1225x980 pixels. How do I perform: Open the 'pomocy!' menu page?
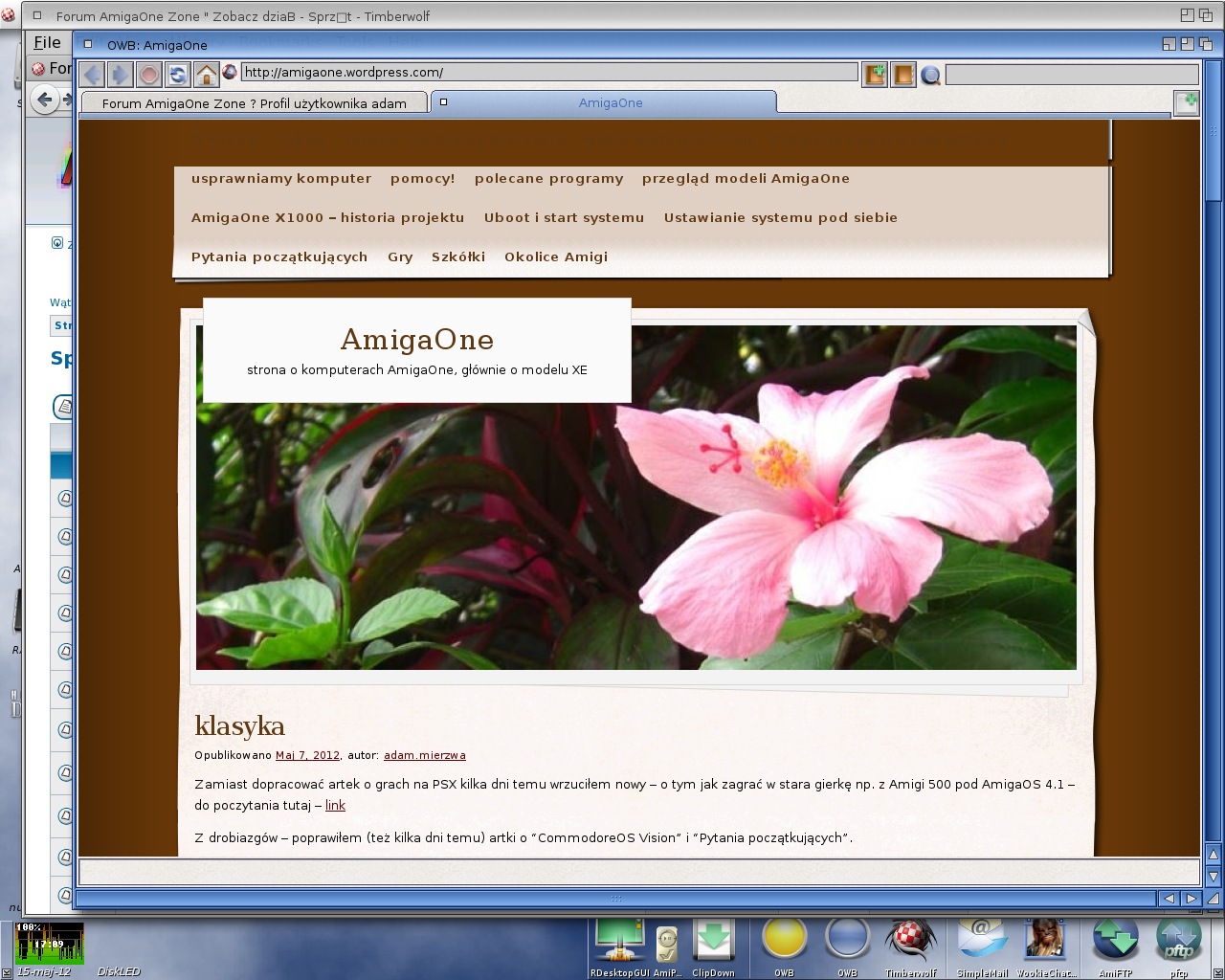tap(423, 178)
